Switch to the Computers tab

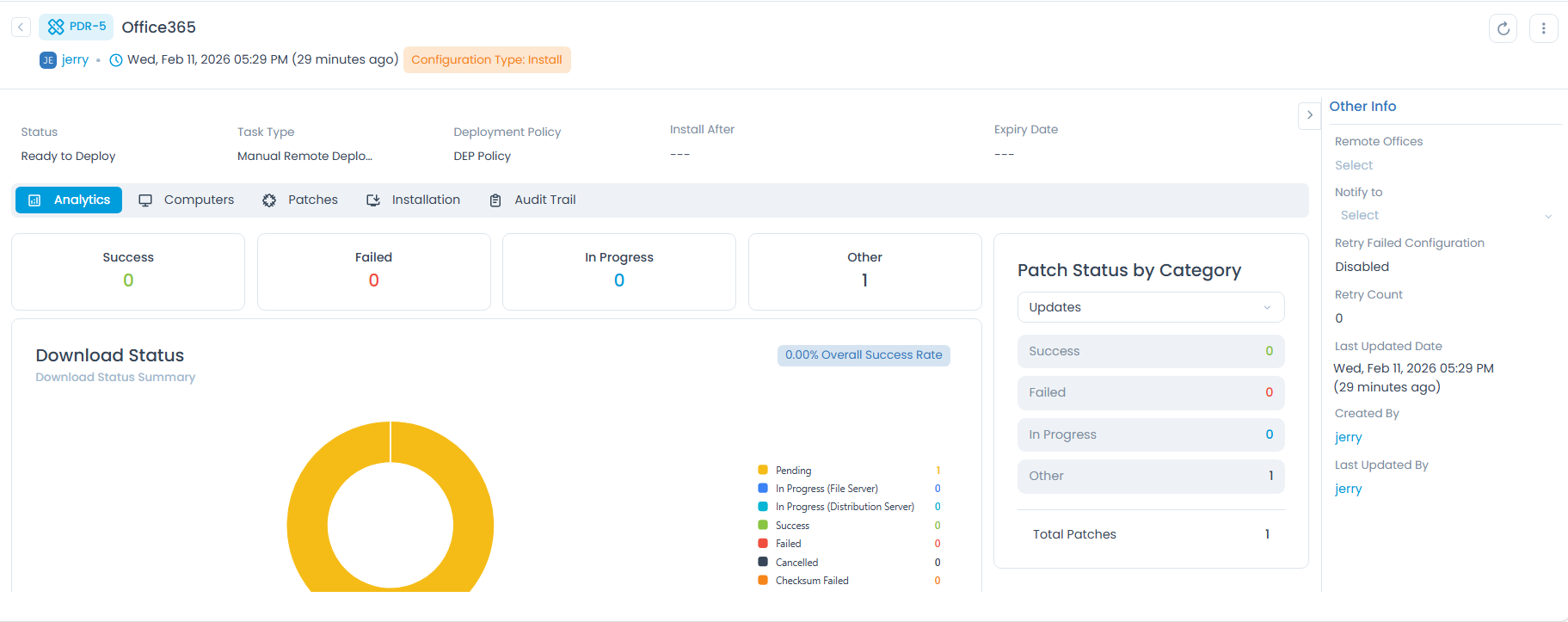187,200
